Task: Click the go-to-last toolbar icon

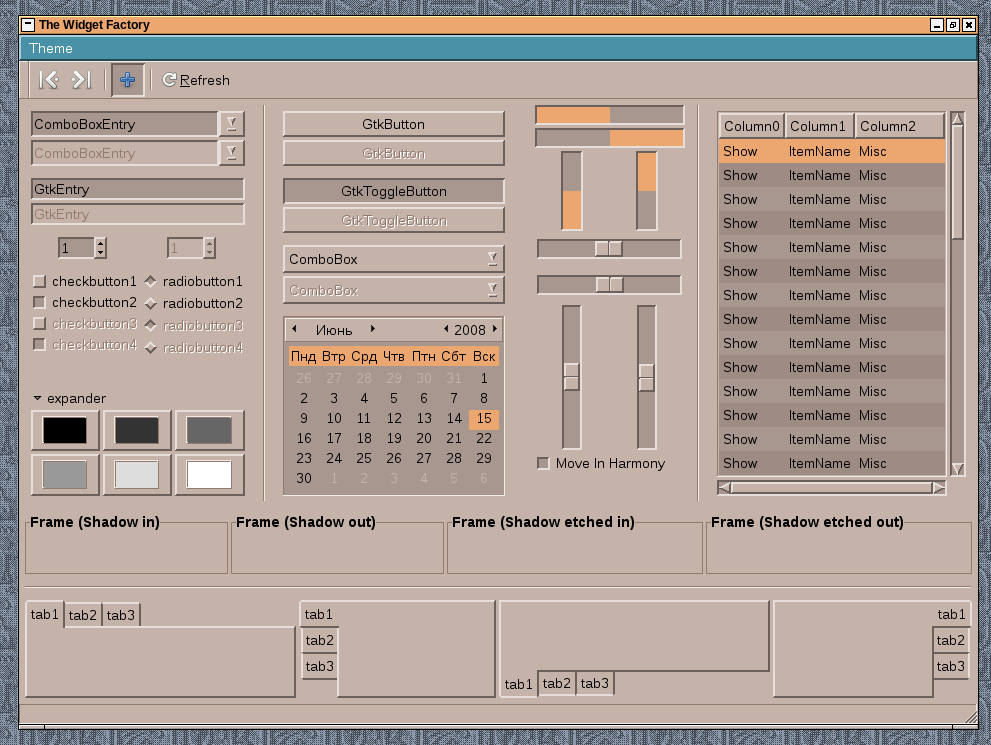Action: [82, 80]
